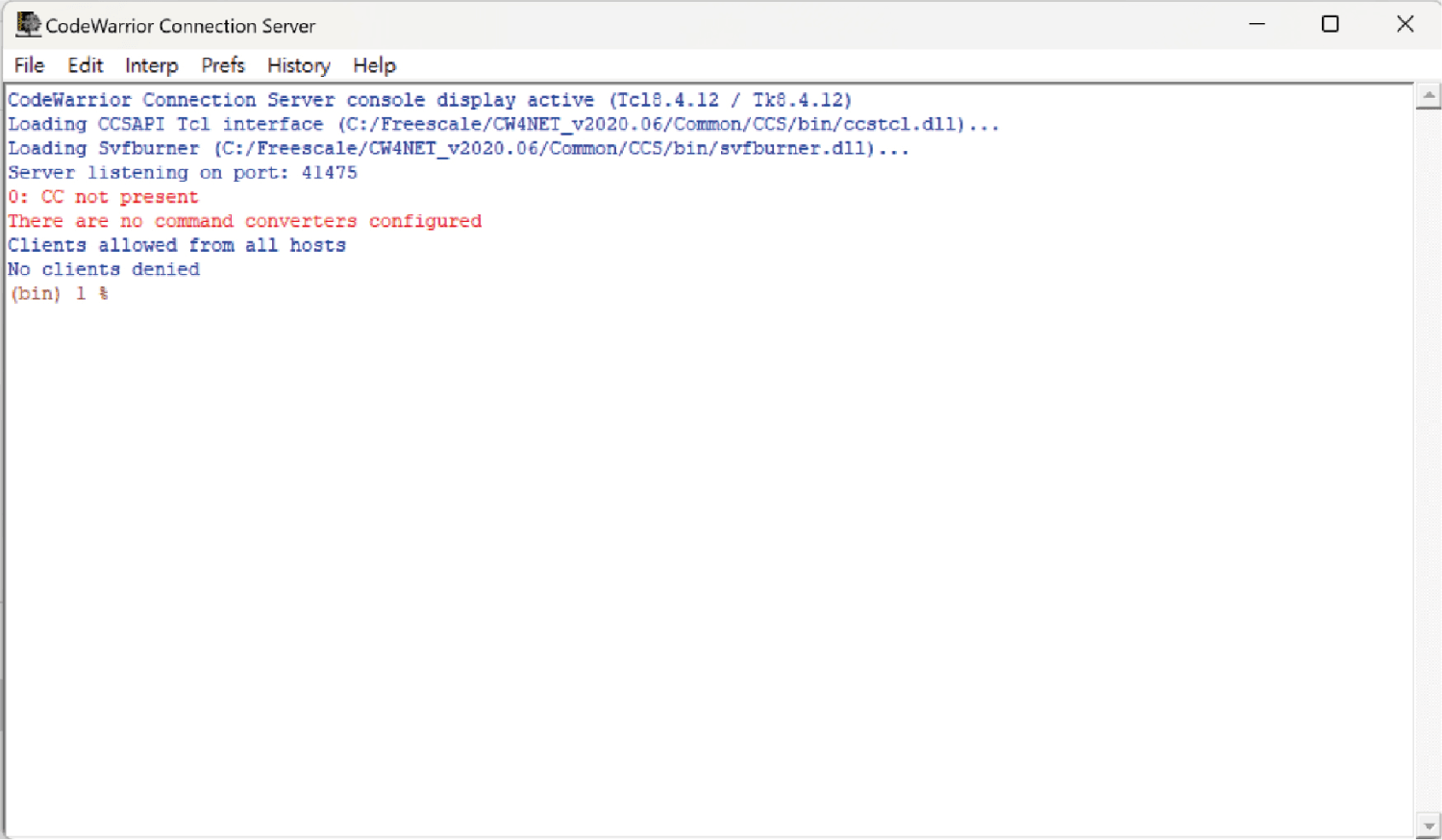
Task: Click at the '(bin) 1 %' console prompt
Action: (59, 293)
